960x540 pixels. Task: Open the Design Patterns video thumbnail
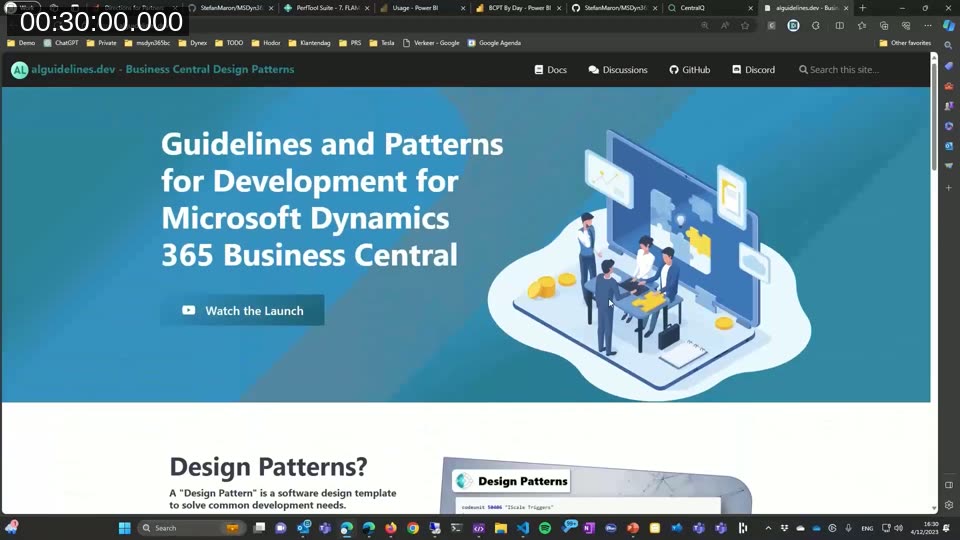point(596,486)
